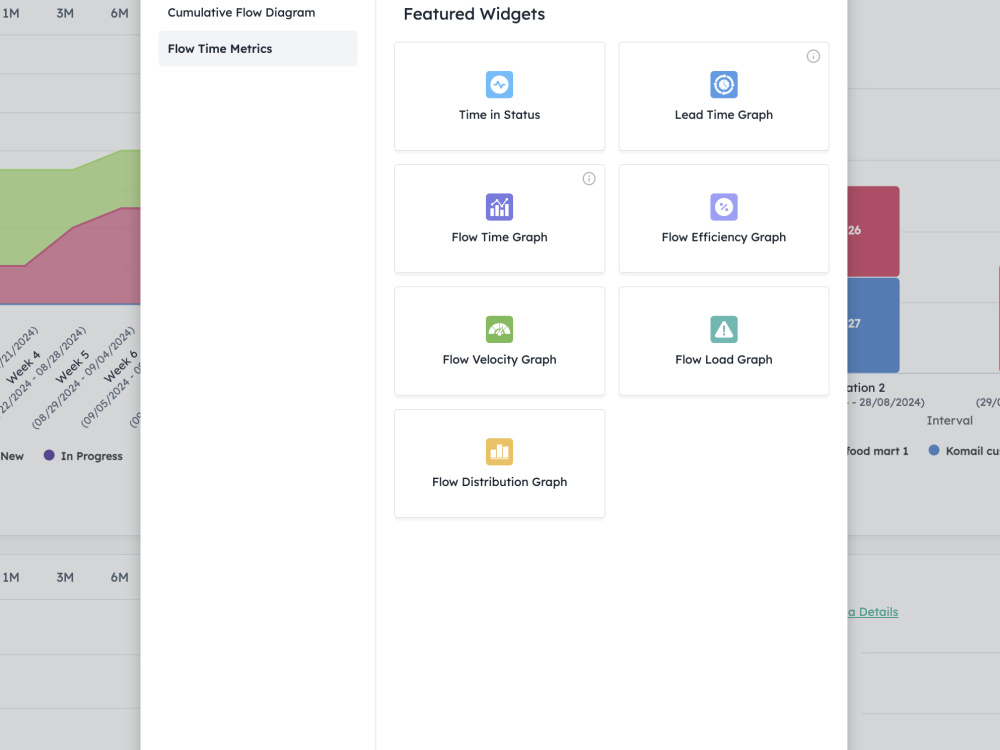Select 3M range on top background chart
Image resolution: width=1000 pixels, height=750 pixels.
[x=65, y=13]
